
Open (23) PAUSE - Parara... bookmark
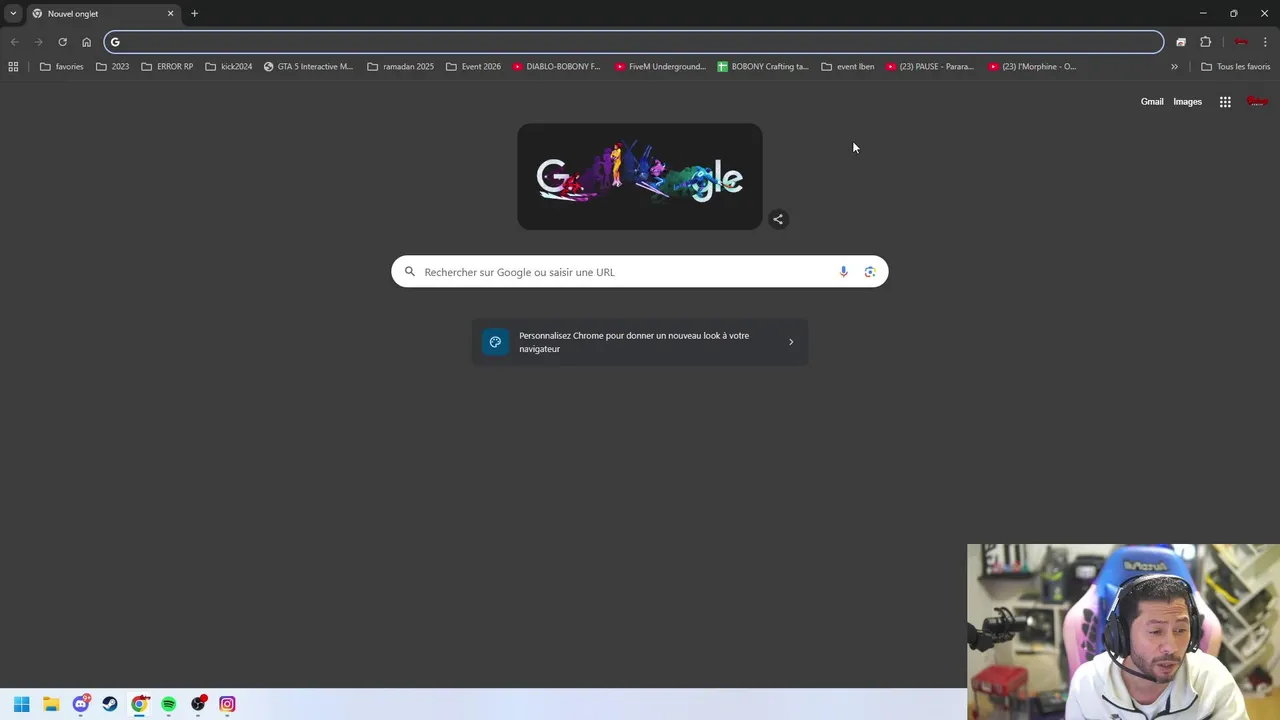tap(929, 67)
